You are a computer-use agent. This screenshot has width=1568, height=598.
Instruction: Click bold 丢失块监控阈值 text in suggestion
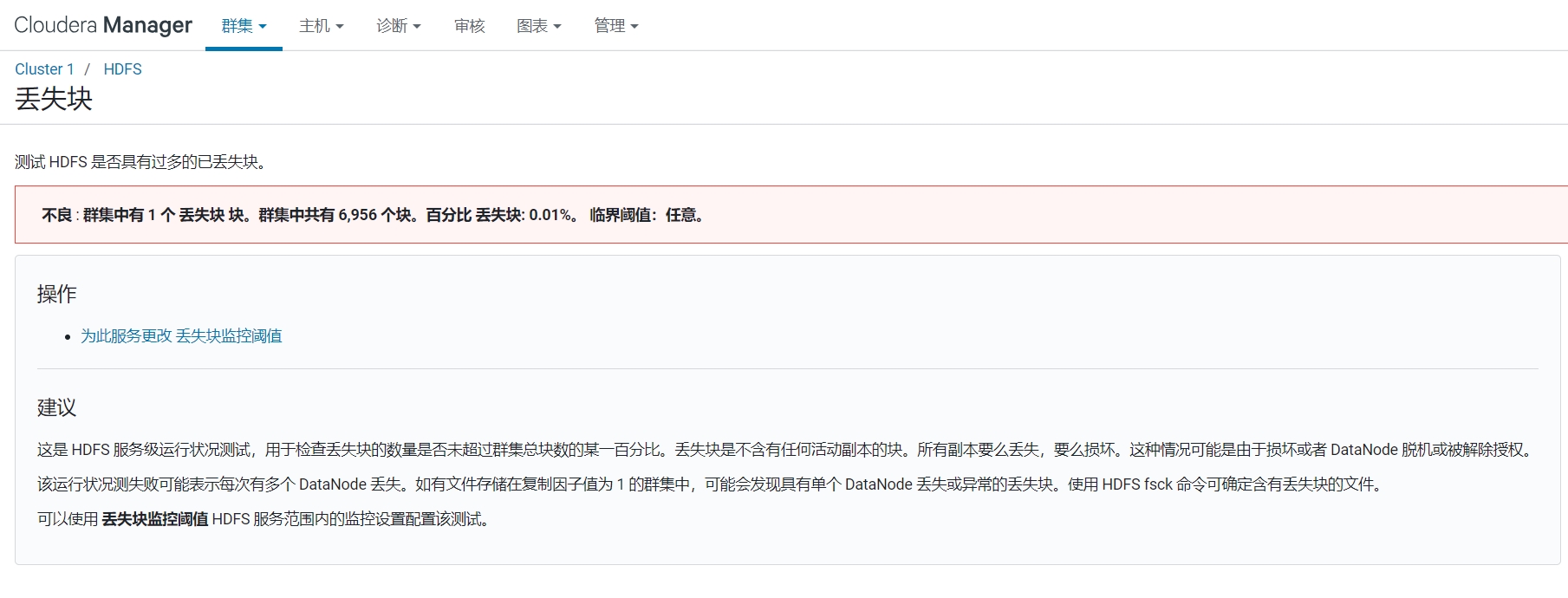(x=154, y=519)
